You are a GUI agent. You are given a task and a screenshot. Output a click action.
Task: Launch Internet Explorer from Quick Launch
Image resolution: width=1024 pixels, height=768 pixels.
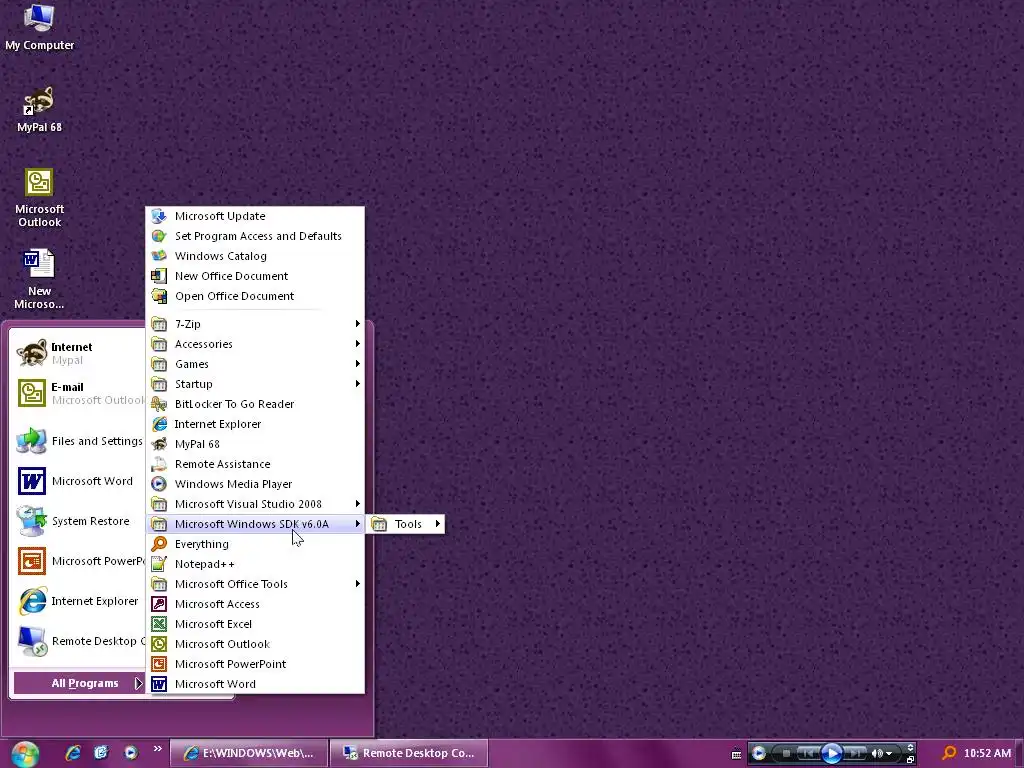72,752
